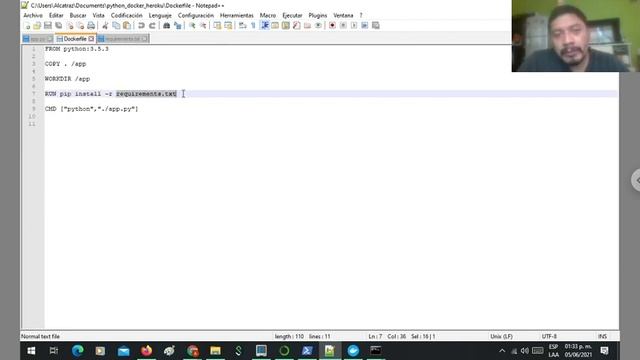Open Microsoft Edge from the taskbar
Screen dimensions: 640x360
[78, 351]
